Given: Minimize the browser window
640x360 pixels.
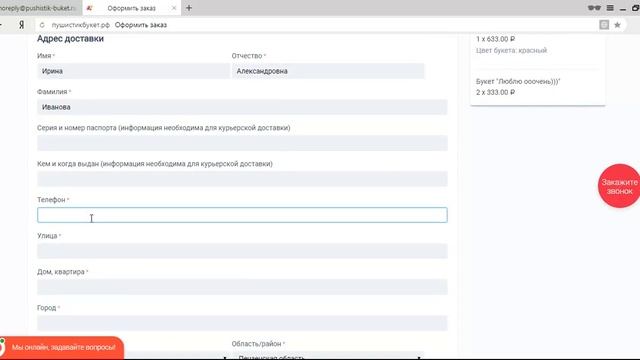Looking at the screenshot, I should 622,8.
